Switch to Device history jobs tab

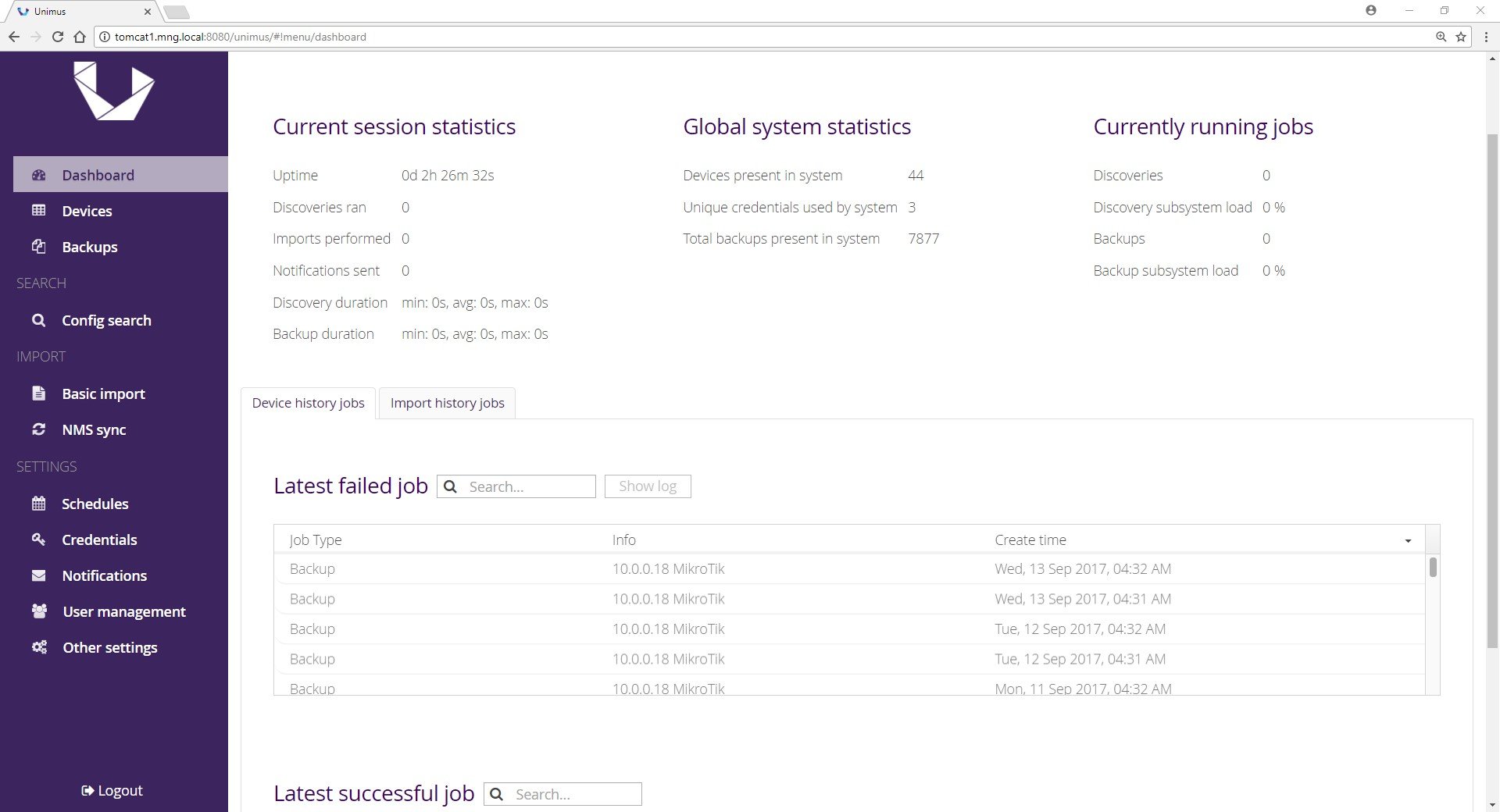tap(309, 403)
